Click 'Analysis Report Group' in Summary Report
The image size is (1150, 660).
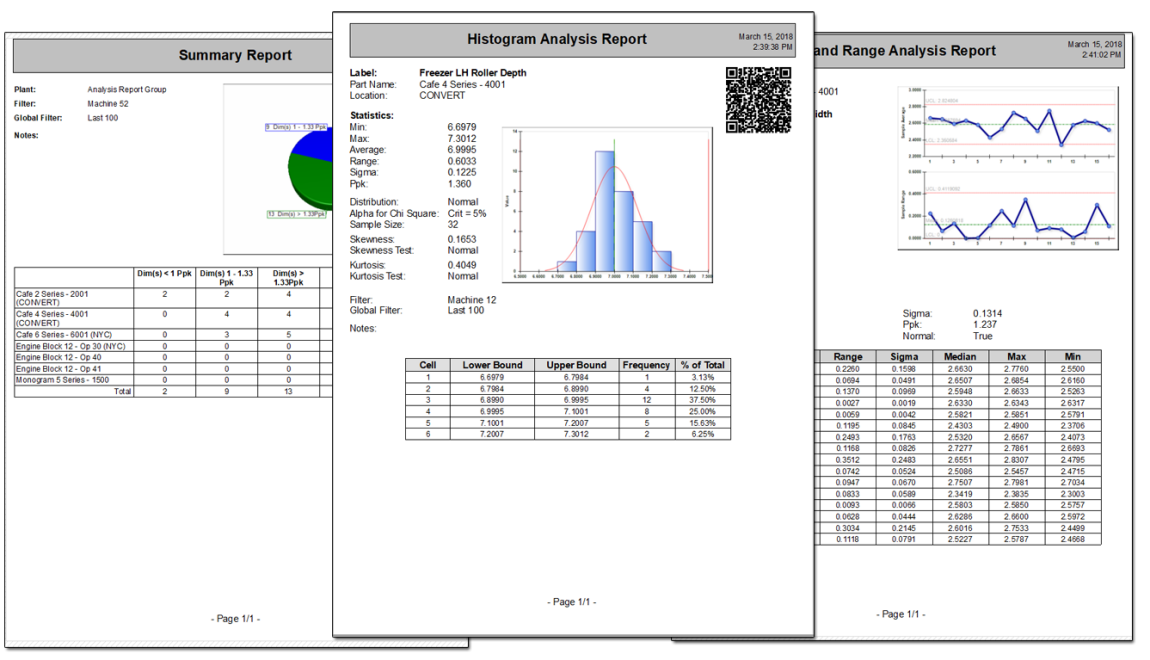[x=127, y=89]
